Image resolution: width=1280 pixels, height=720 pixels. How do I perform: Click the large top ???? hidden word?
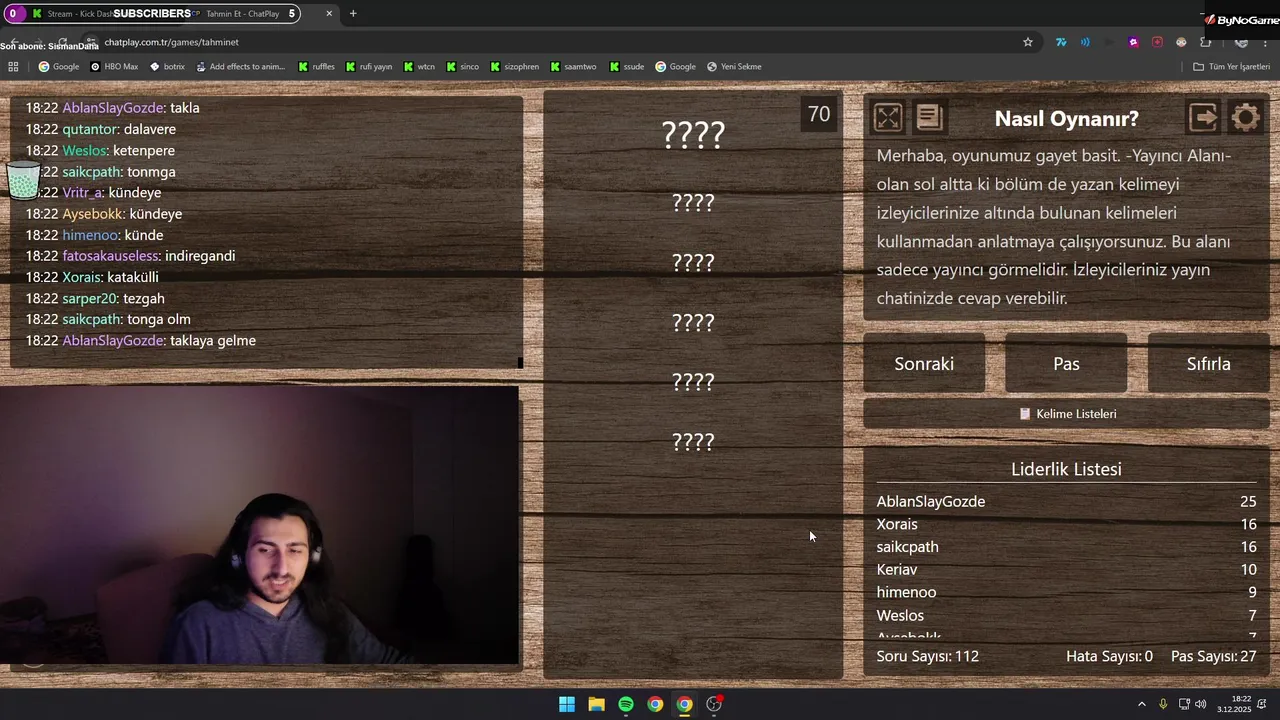[693, 135]
